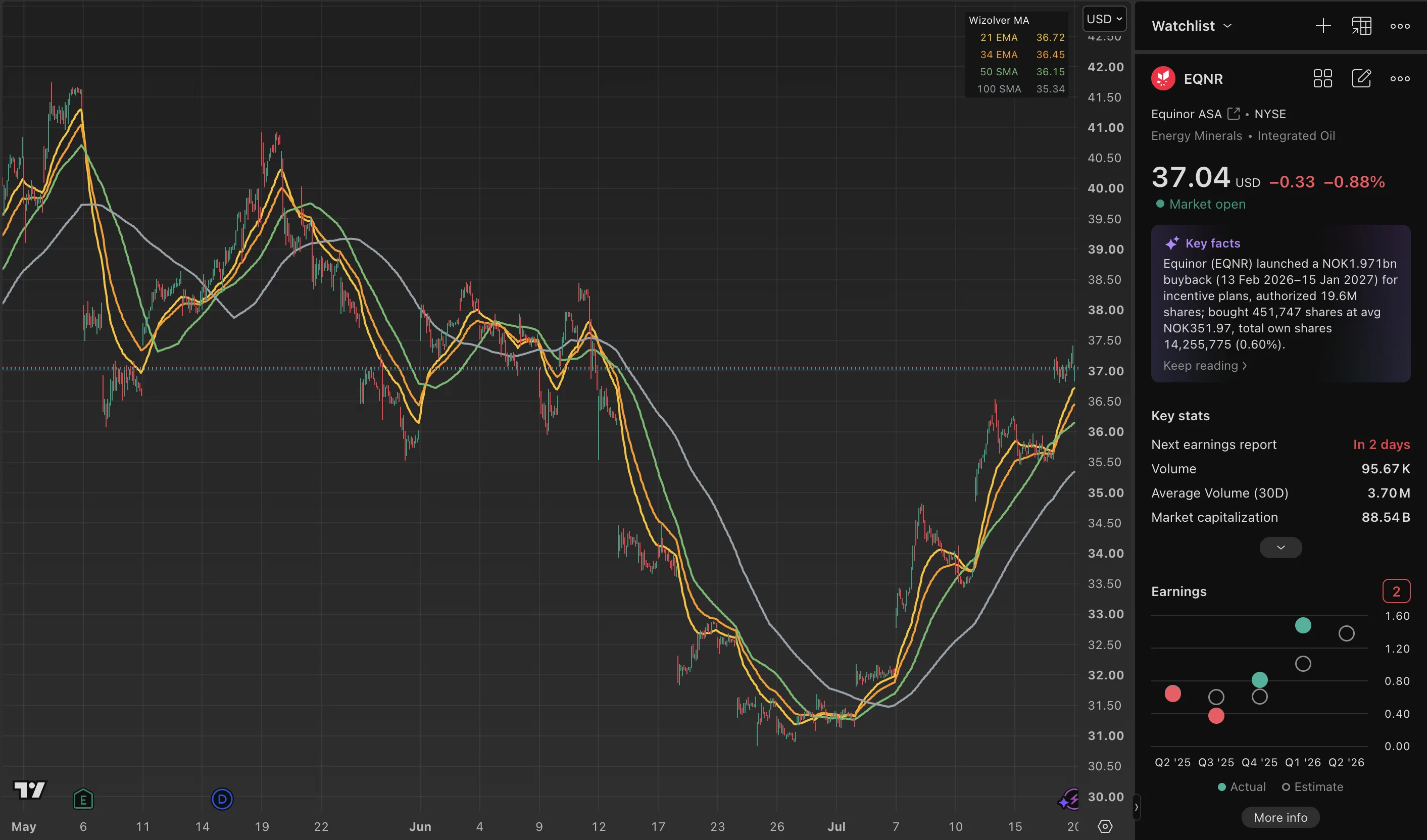Click the Q1 '26 actual earnings dot

(x=1303, y=625)
